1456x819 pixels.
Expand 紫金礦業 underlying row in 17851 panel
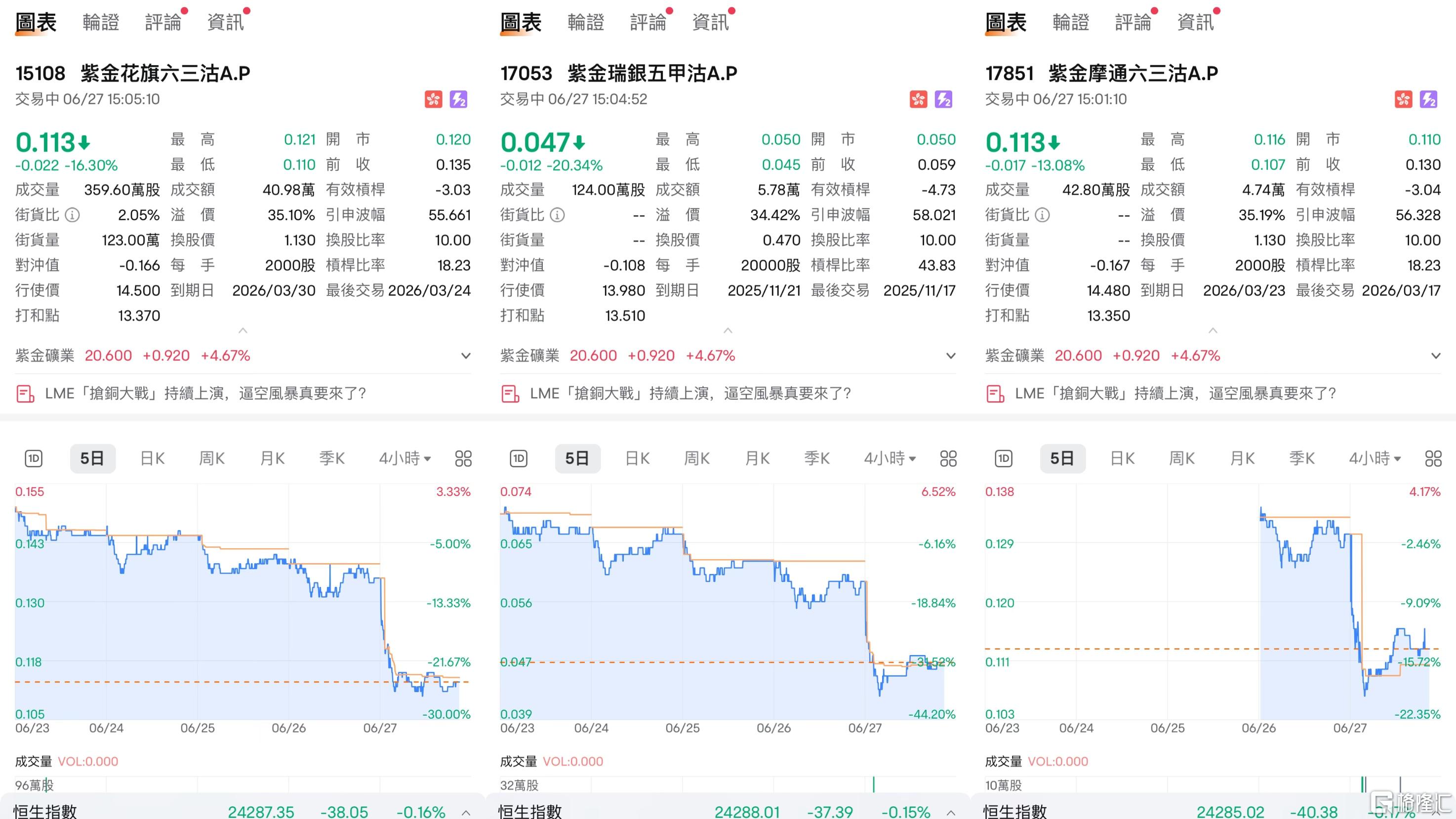click(x=1436, y=356)
